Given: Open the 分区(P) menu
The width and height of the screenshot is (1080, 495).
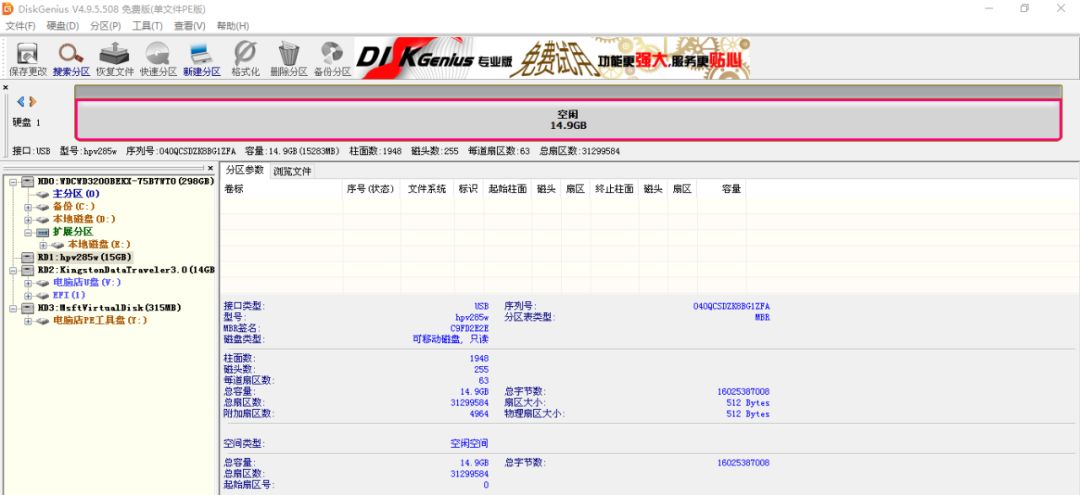Looking at the screenshot, I should [105, 25].
